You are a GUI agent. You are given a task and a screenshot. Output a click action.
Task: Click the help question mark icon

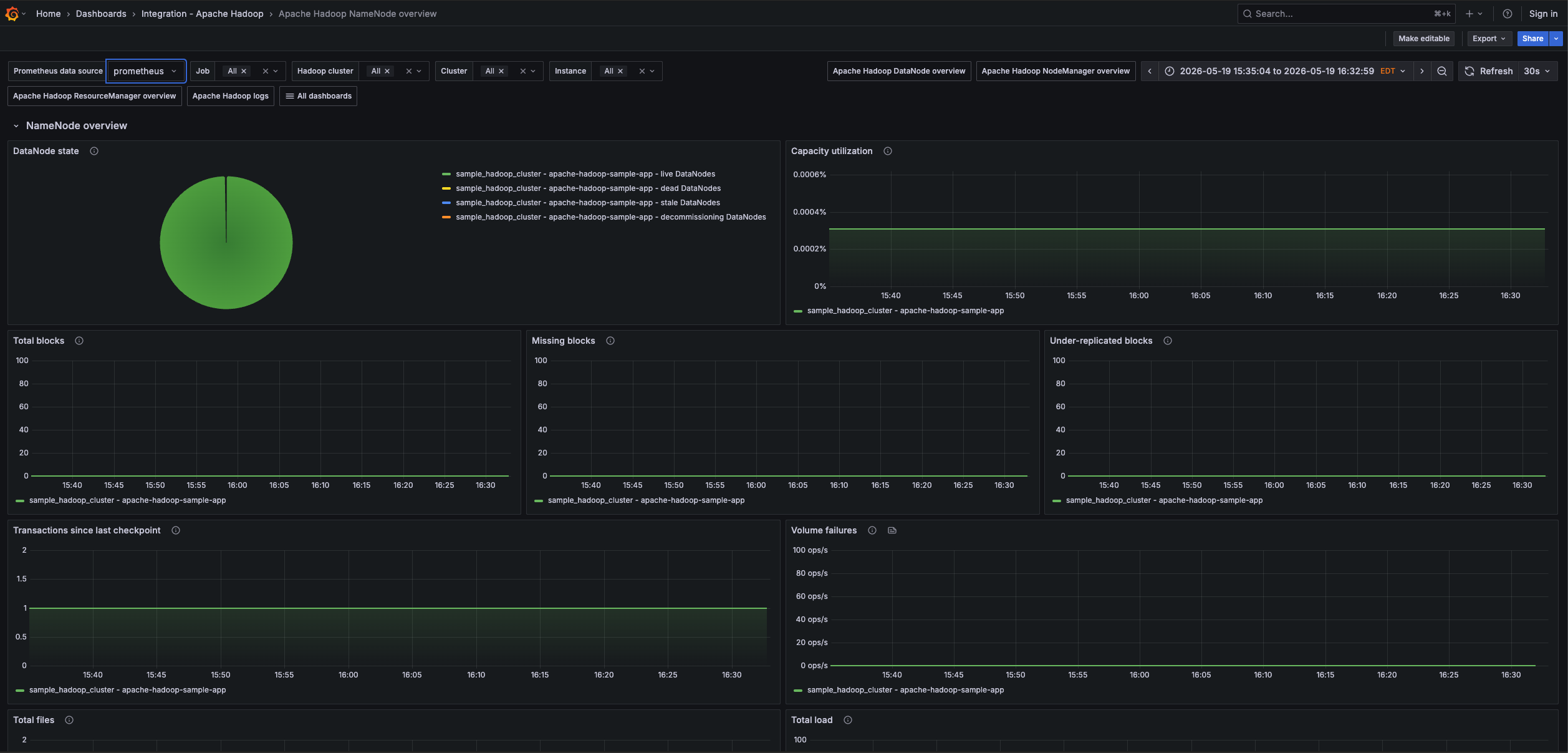1507,14
